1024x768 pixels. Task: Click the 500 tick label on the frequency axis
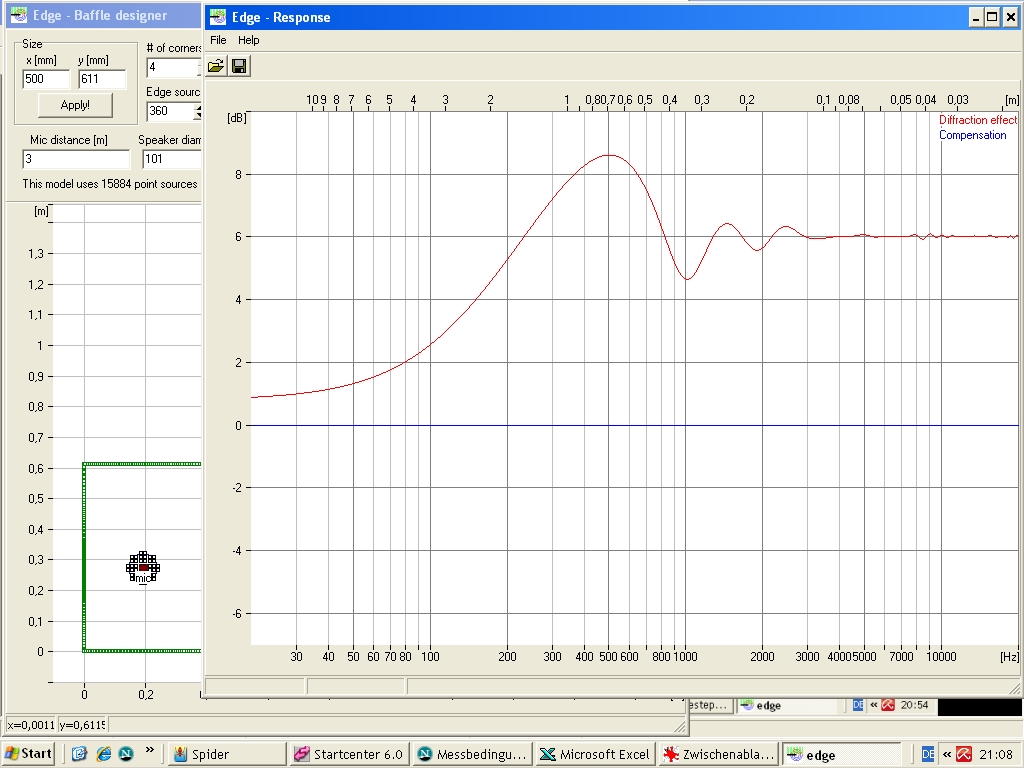tap(608, 657)
